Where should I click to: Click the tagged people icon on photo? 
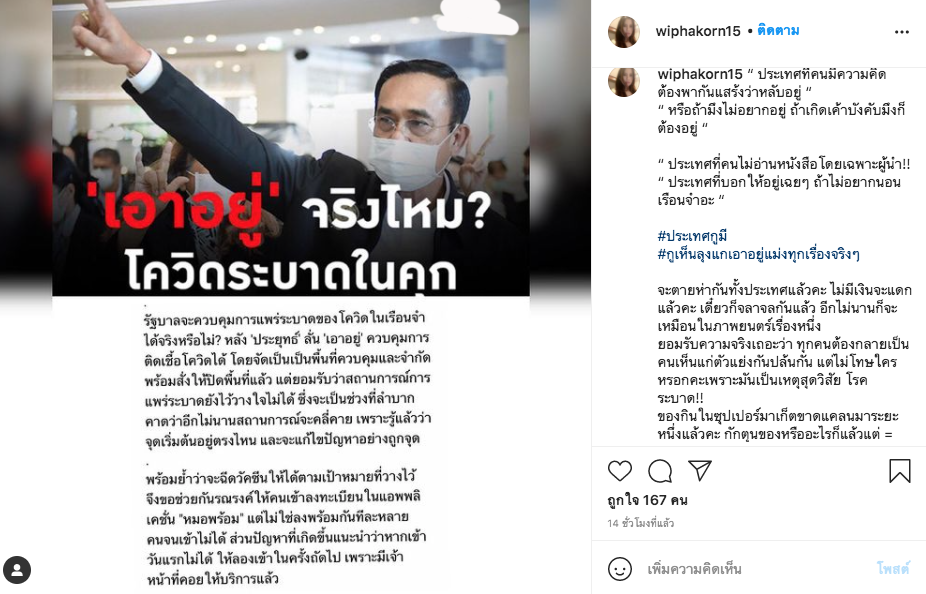[x=17, y=570]
